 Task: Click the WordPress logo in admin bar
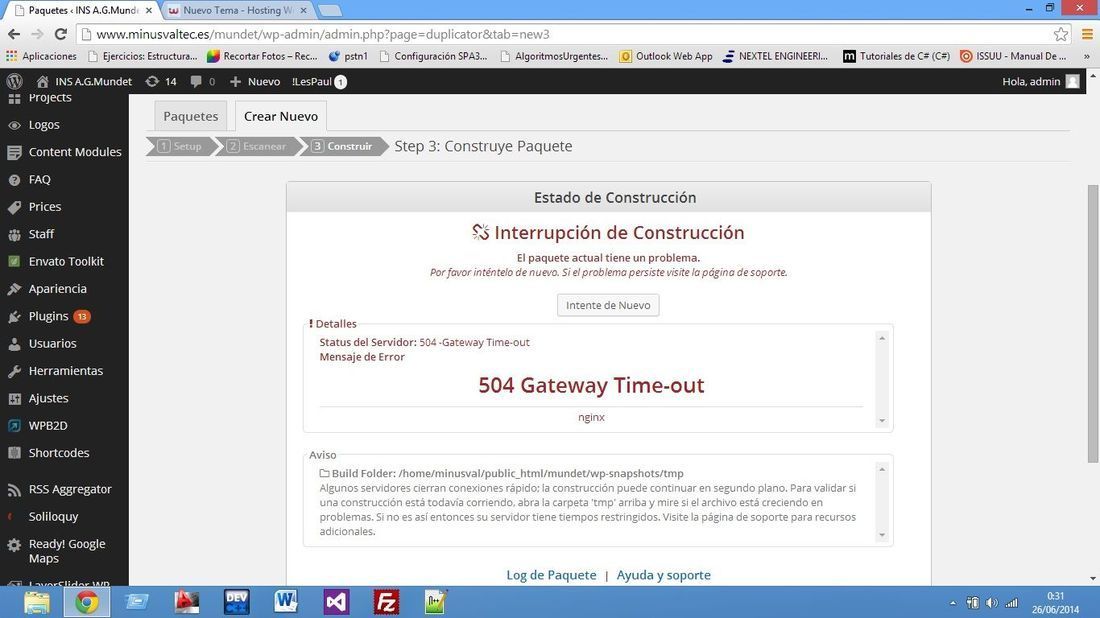click(14, 81)
